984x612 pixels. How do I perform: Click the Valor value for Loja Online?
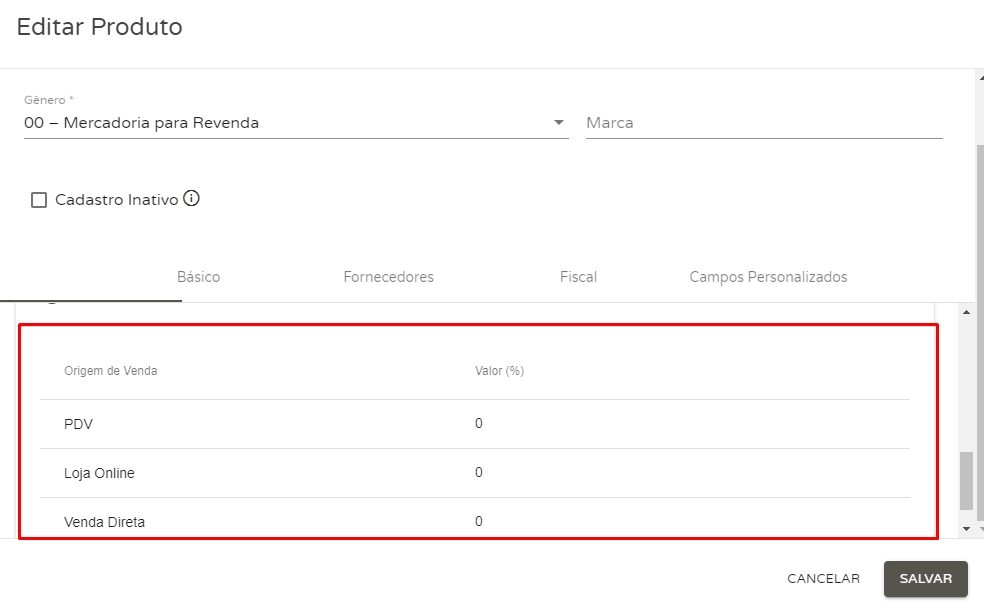pos(479,473)
